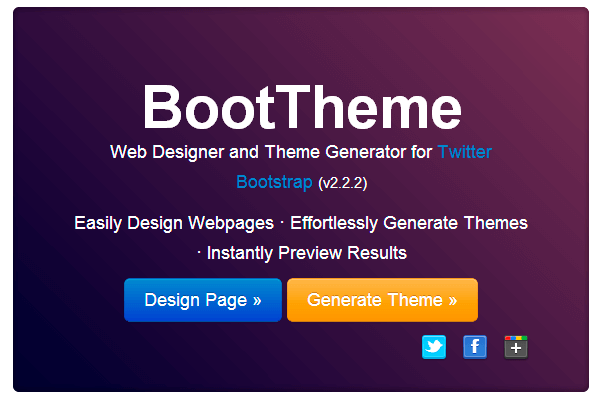Viewport: 600px width, 400px height.
Task: Click the word "for" before Twitter link
Action: (x=421, y=153)
